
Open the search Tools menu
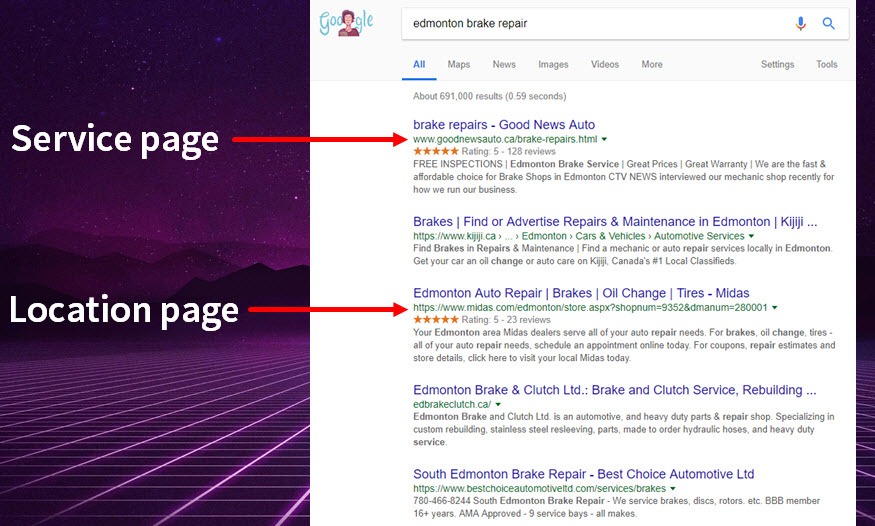tap(827, 64)
